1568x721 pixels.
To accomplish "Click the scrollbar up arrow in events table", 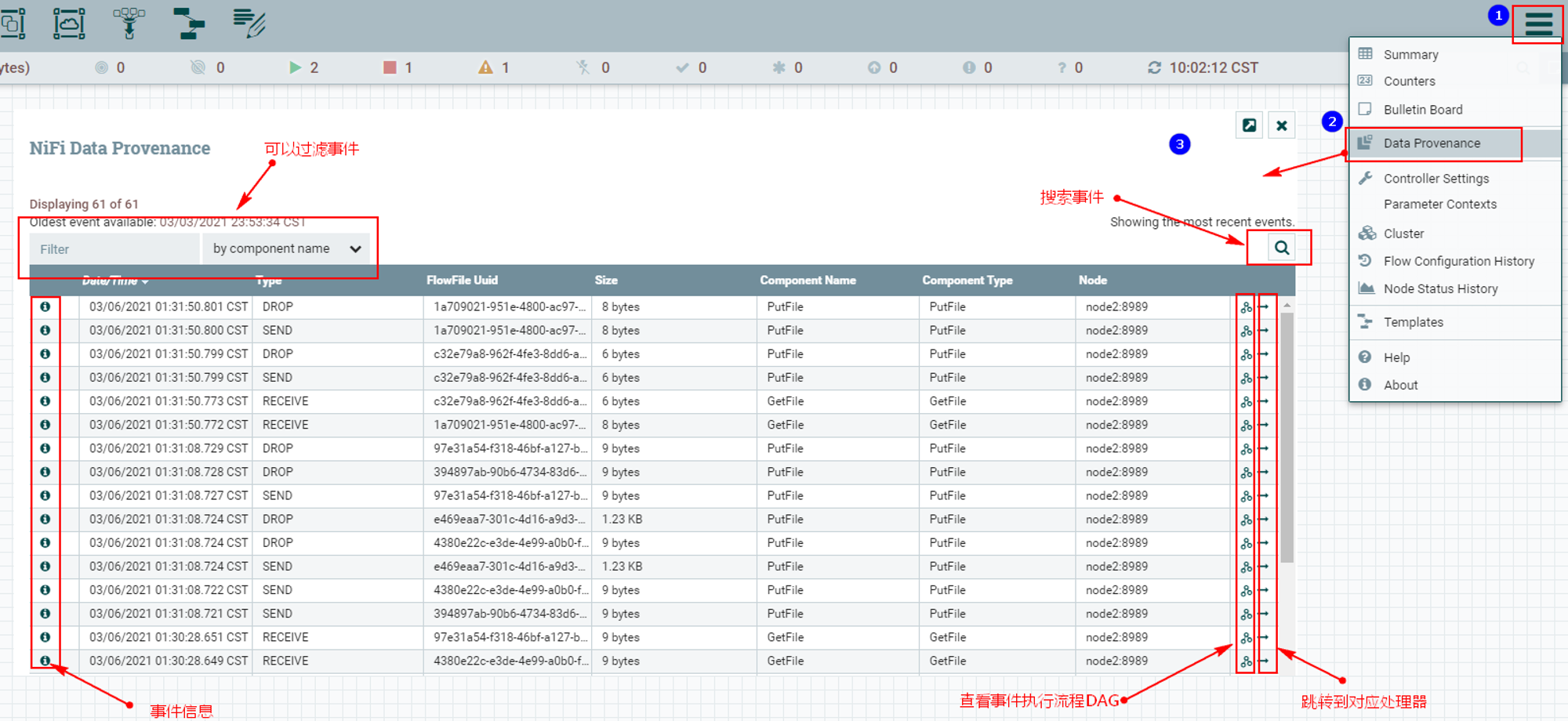I will tap(1287, 306).
